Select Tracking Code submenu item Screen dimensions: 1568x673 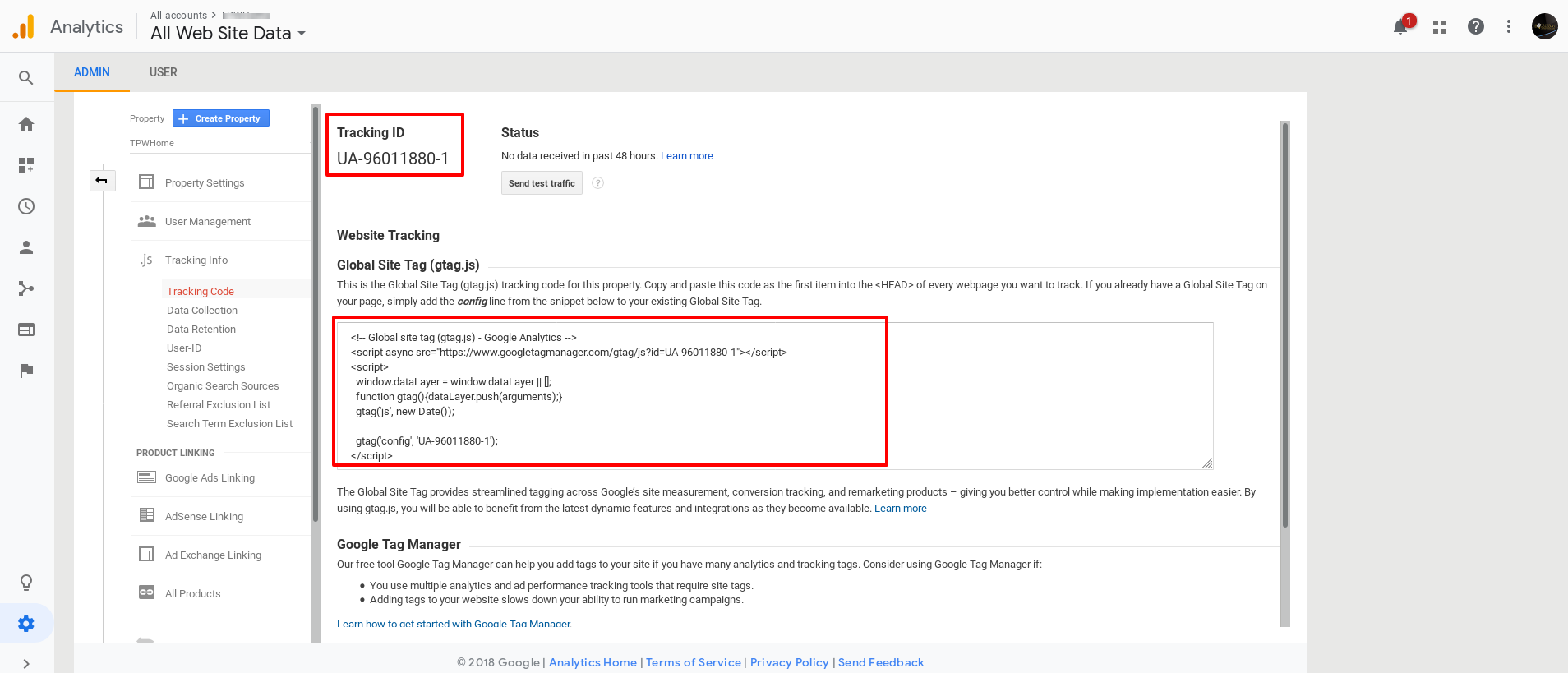[x=201, y=291]
